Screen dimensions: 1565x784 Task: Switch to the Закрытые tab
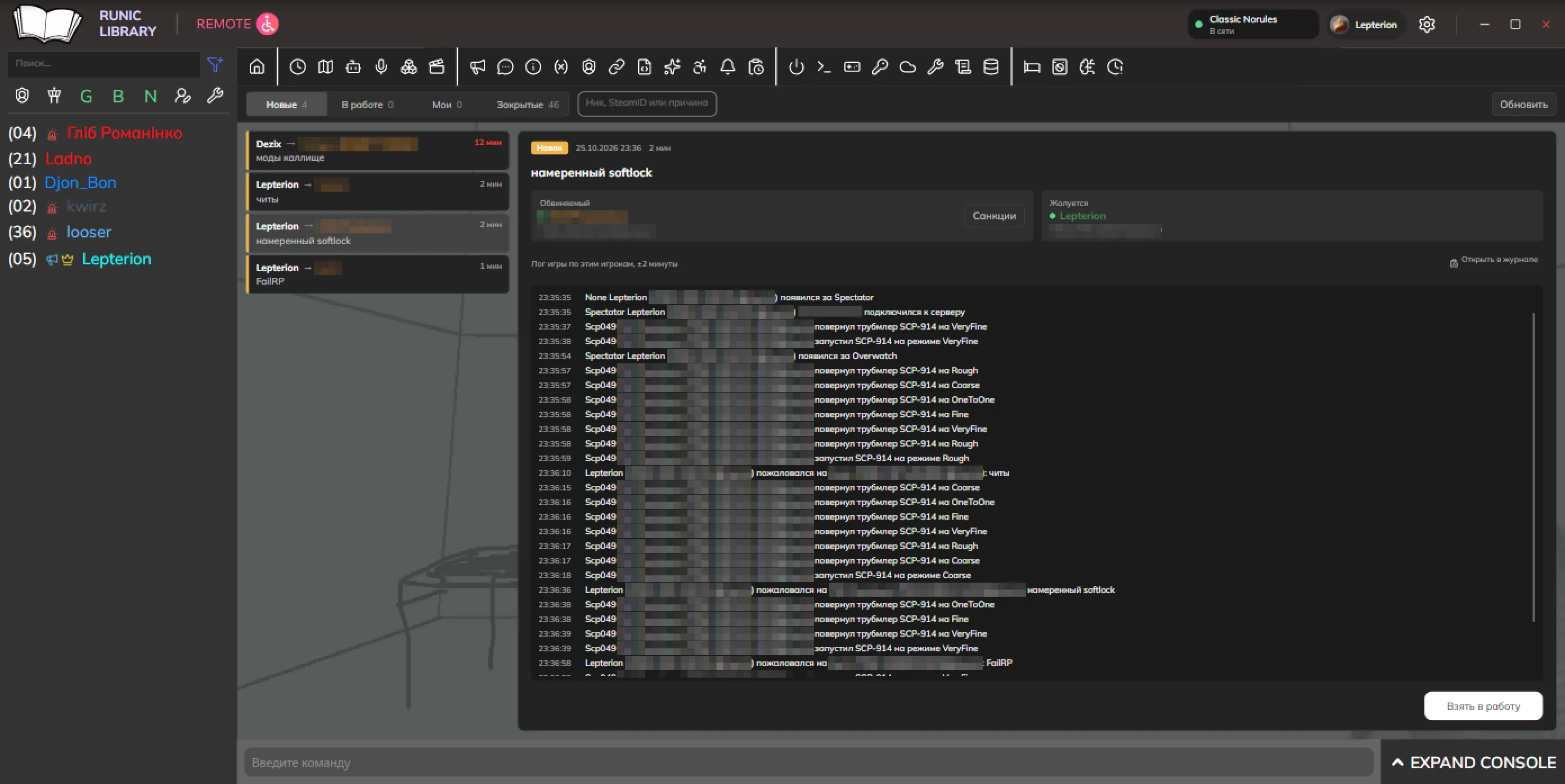click(x=527, y=105)
